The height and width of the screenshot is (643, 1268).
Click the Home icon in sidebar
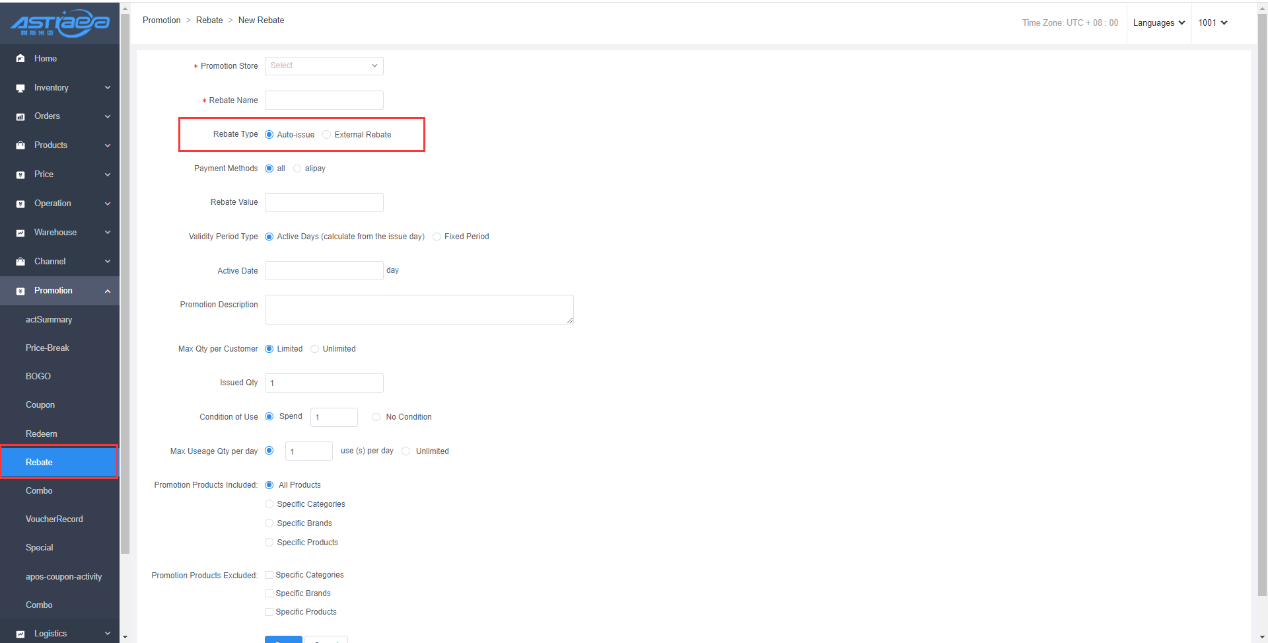point(20,59)
